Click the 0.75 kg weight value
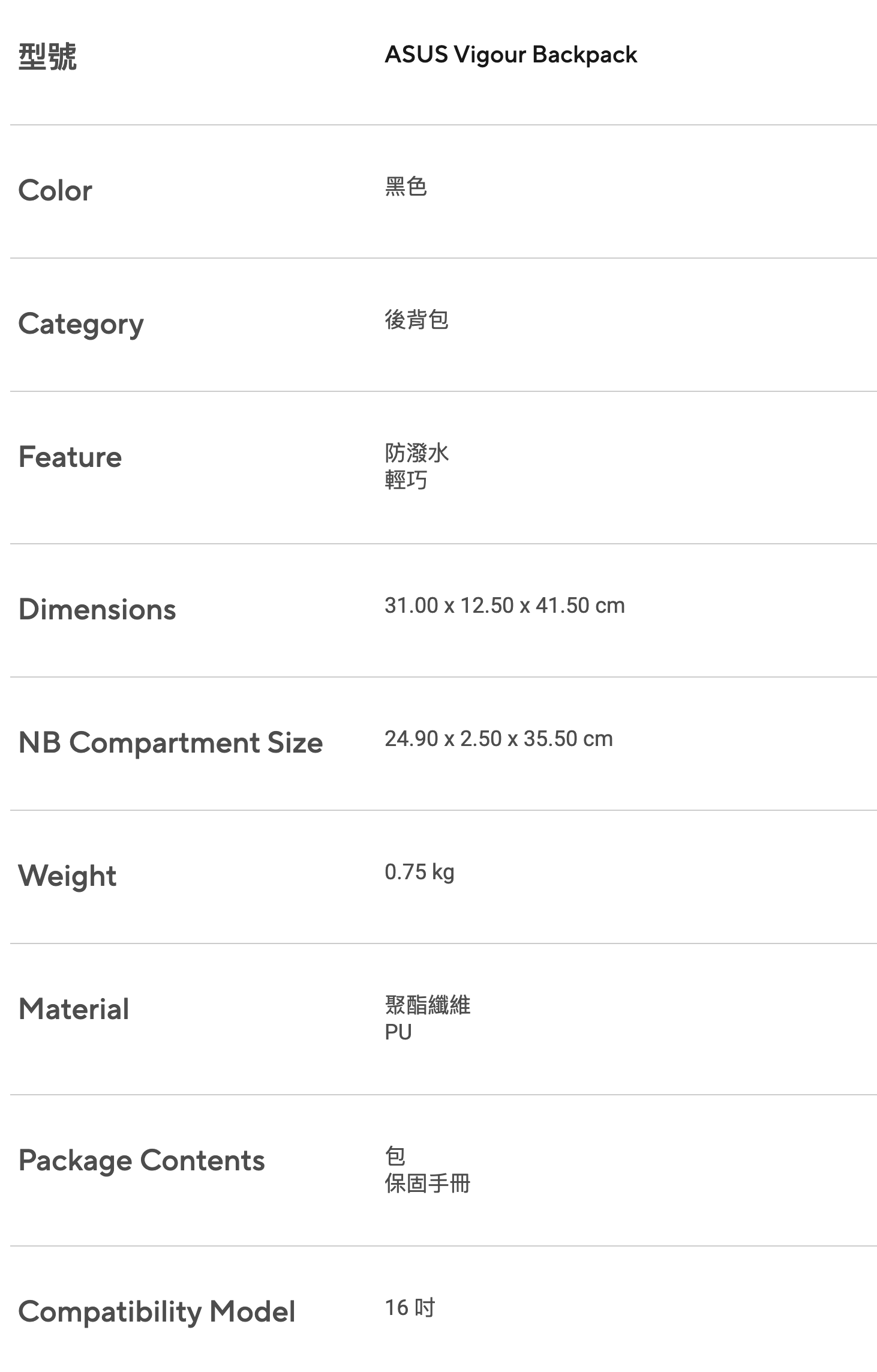Screen dimensions: 877x1372 pos(419,872)
